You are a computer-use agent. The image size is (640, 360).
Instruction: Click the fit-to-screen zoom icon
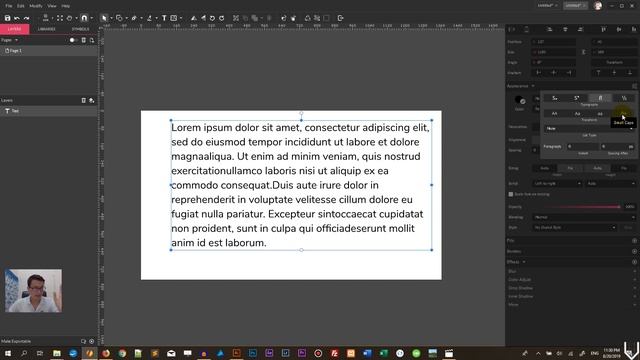pyautogui.click(x=60, y=18)
